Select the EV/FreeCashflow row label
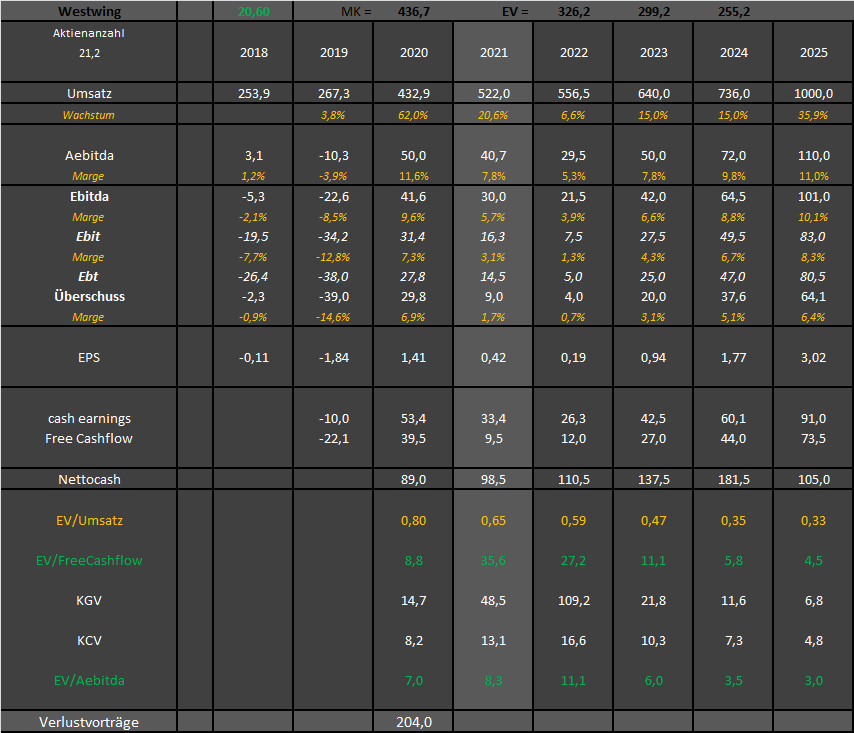The width and height of the screenshot is (854, 733). (89, 560)
